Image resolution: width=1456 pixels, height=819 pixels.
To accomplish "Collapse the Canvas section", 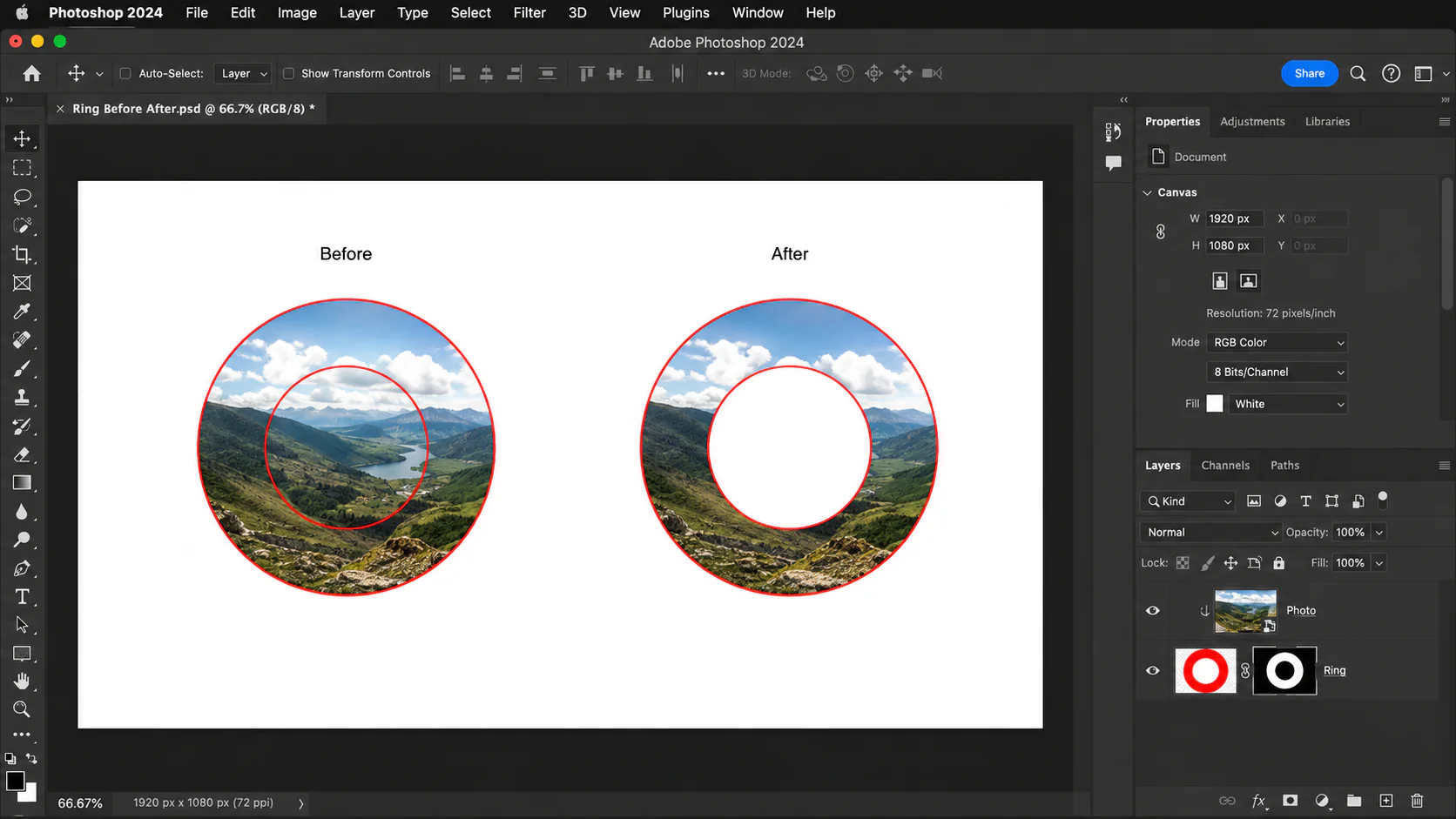I will (1148, 192).
